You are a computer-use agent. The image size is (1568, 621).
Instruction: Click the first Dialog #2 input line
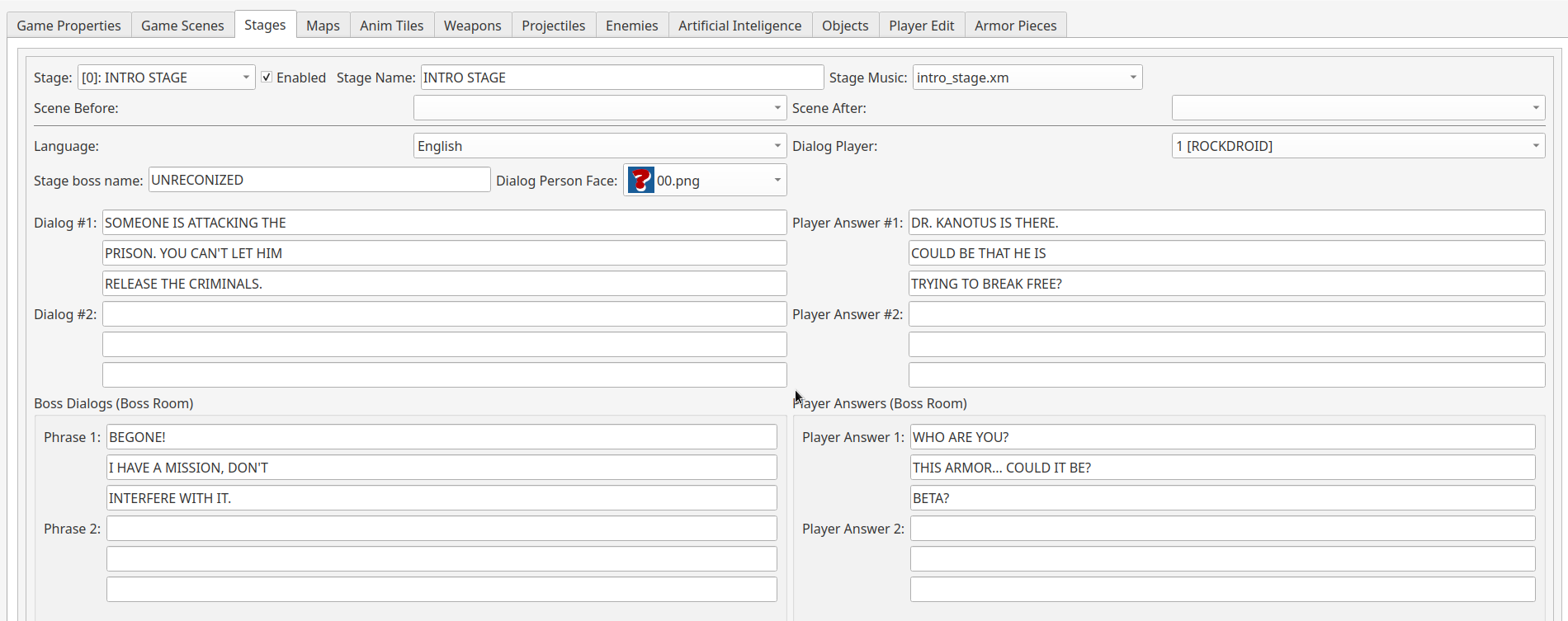tap(444, 314)
